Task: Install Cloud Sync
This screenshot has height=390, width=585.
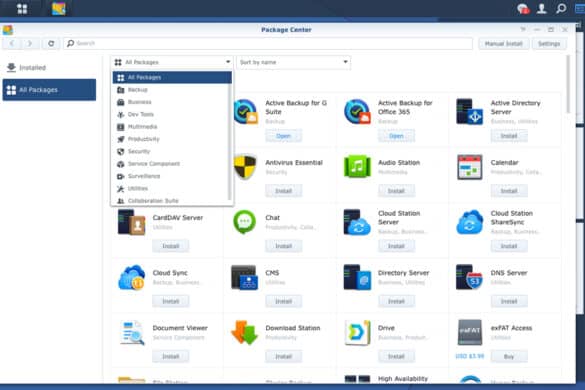Action: click(171, 302)
